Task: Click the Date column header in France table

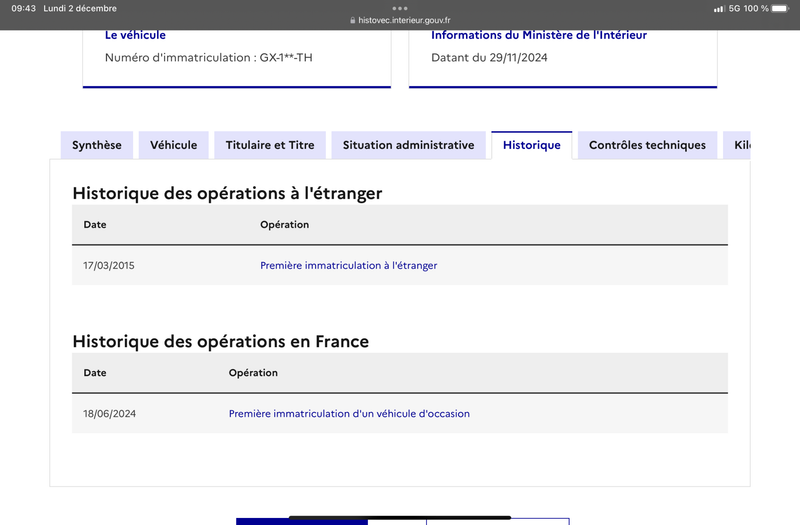Action: tap(95, 373)
